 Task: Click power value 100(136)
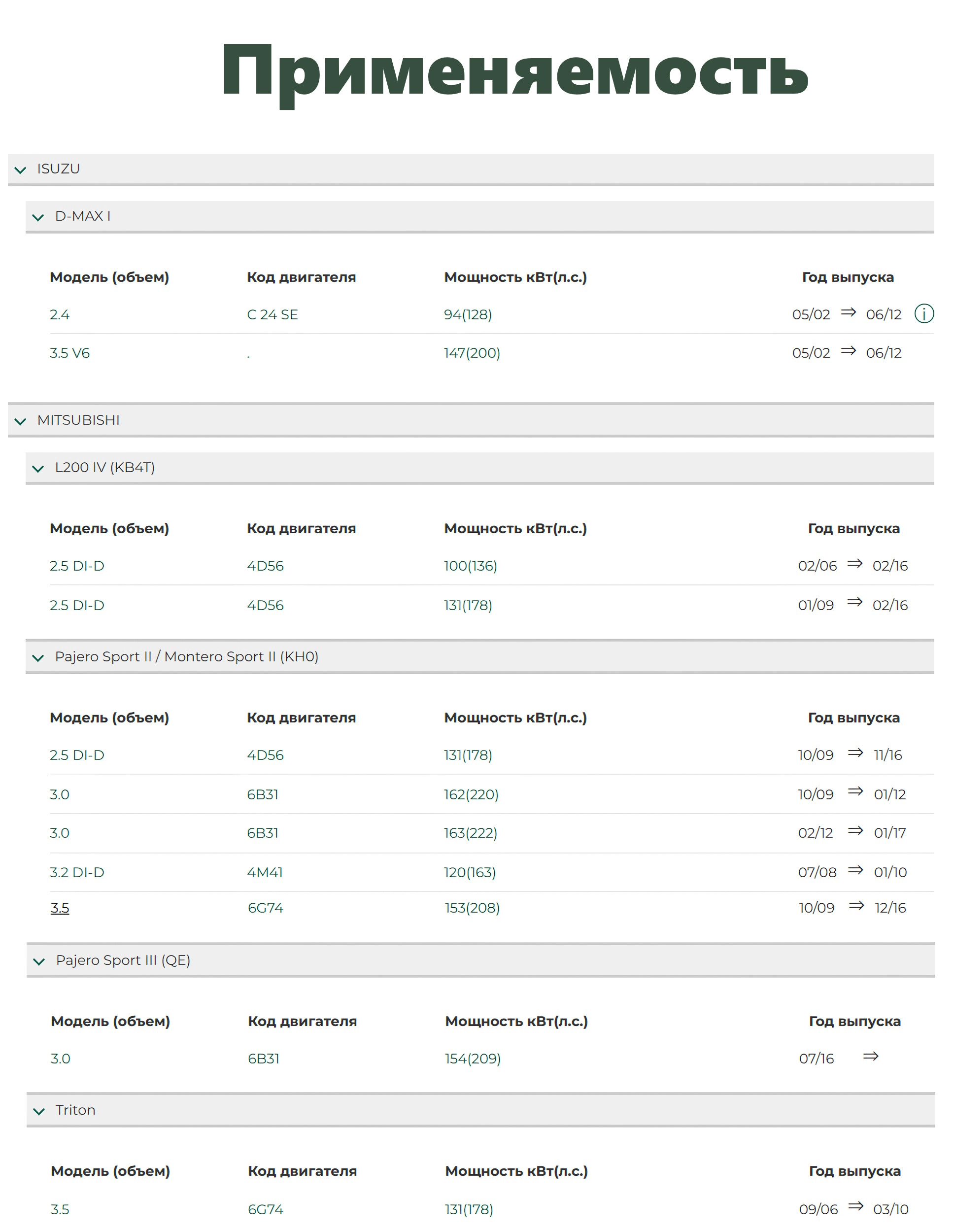[471, 565]
